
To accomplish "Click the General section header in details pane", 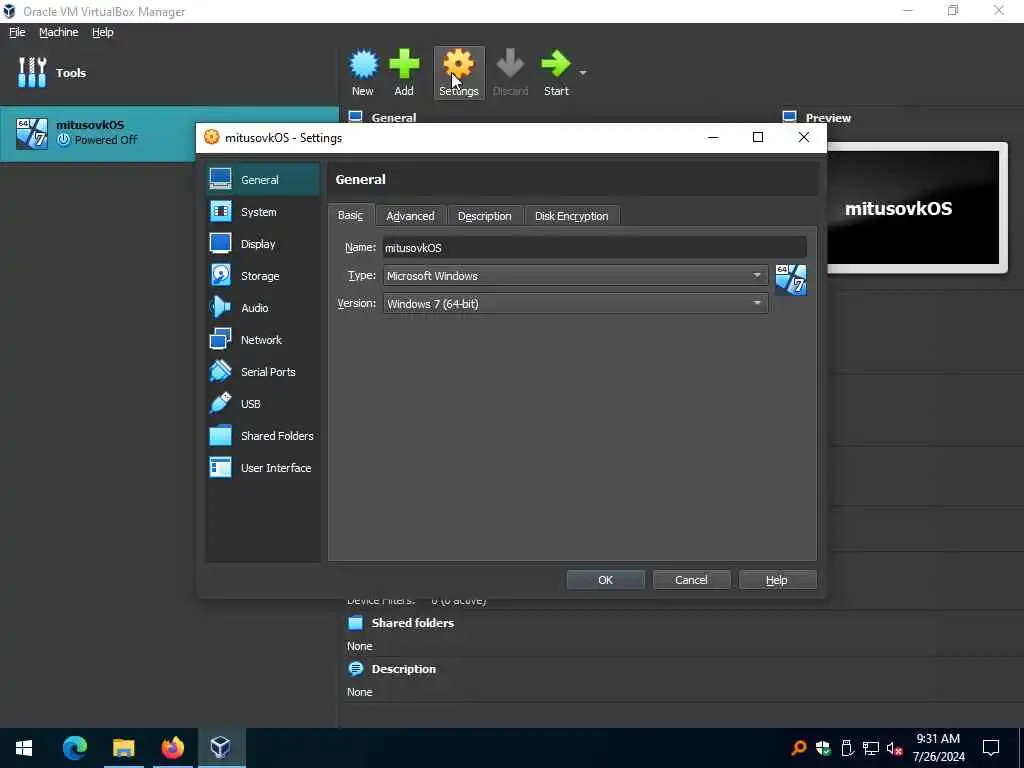I will 394,118.
